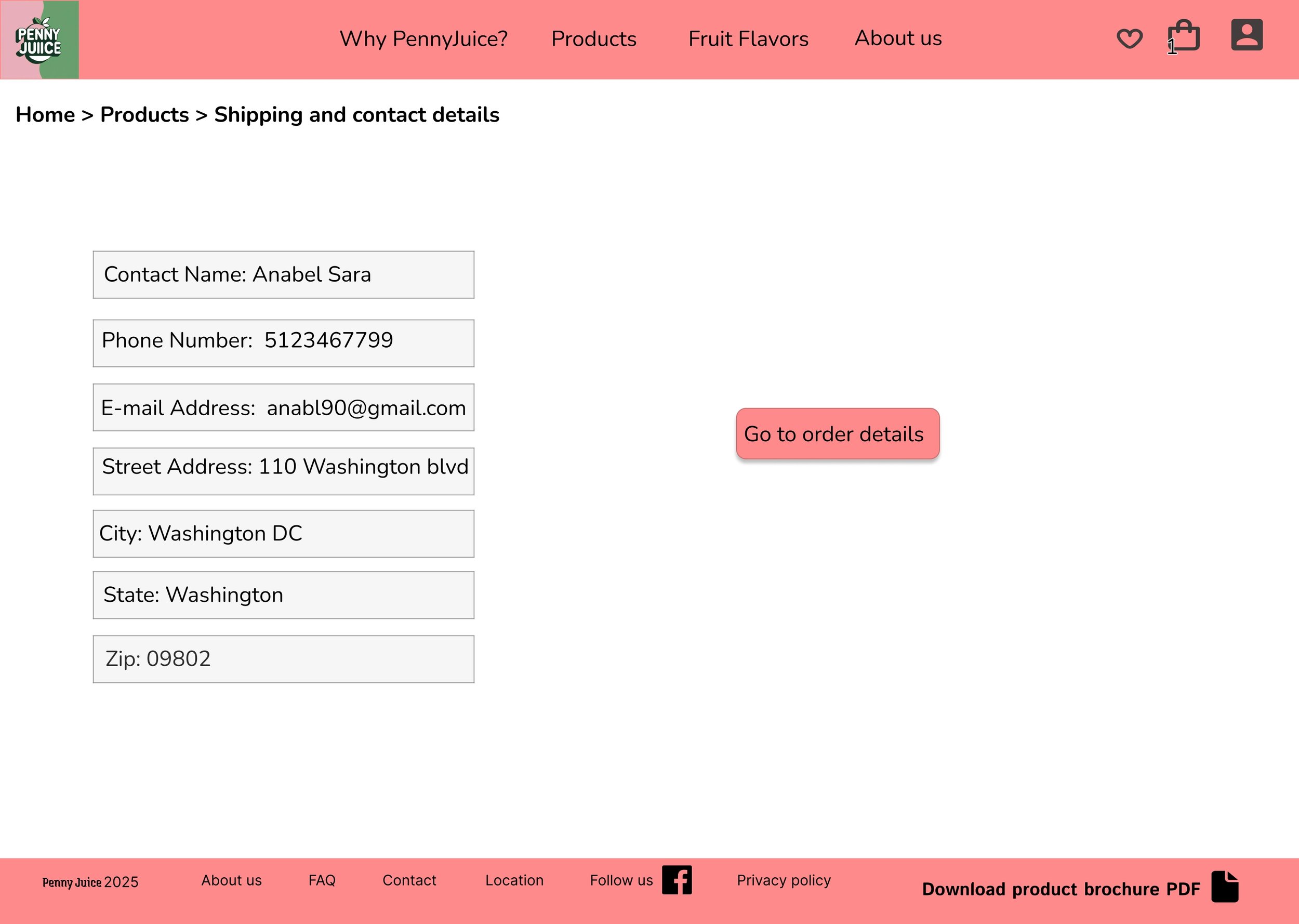Viewport: 1299px width, 924px height.
Task: Click Home in the breadcrumb
Action: (45, 114)
